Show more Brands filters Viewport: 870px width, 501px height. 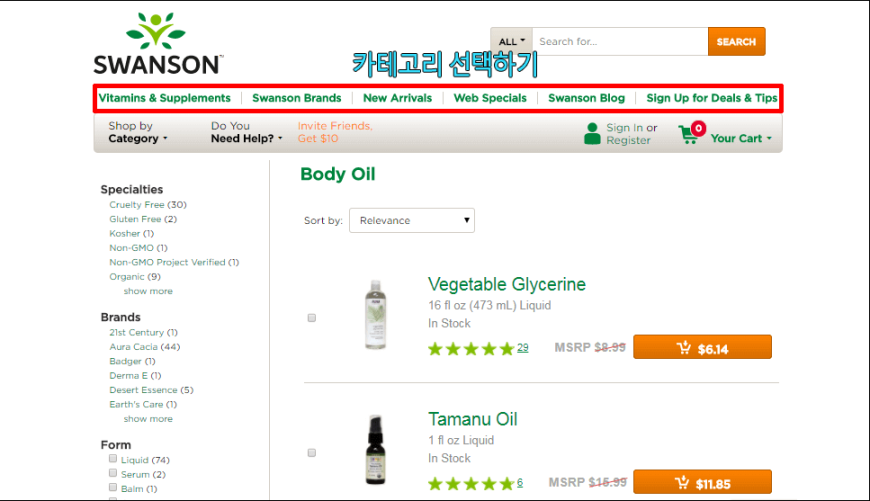point(148,419)
